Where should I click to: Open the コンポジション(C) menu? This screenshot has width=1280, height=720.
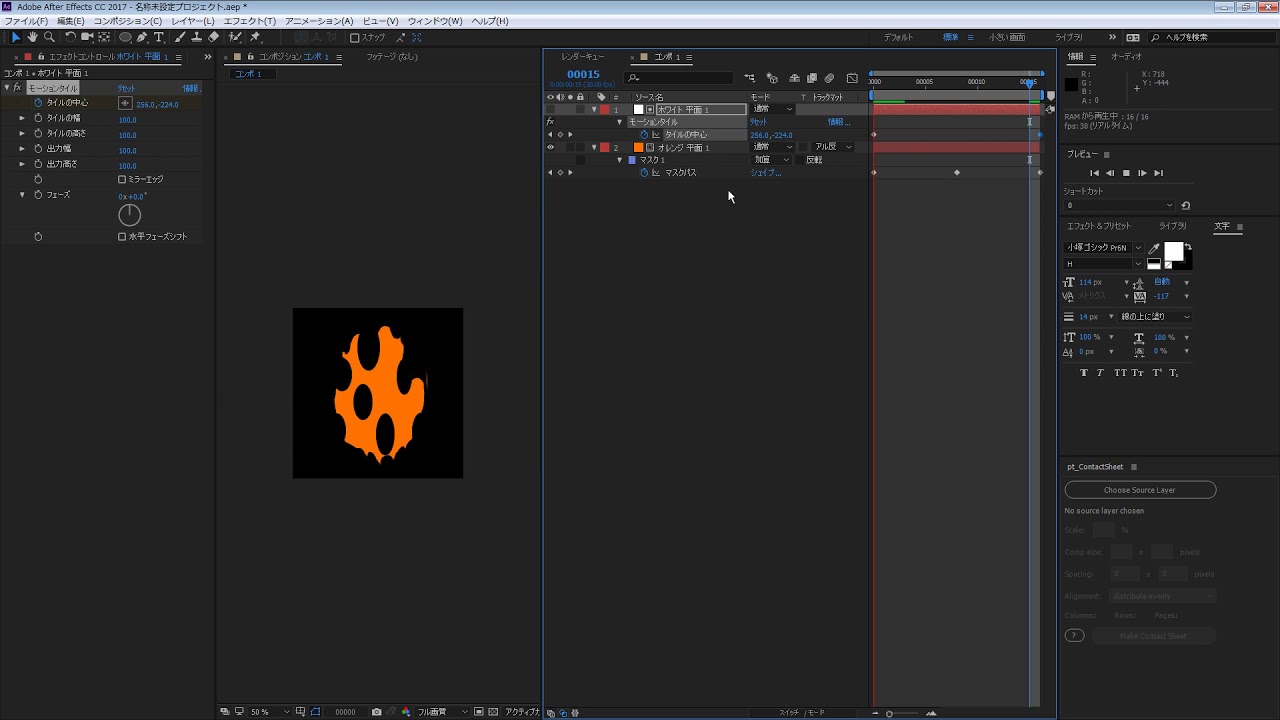(x=128, y=21)
